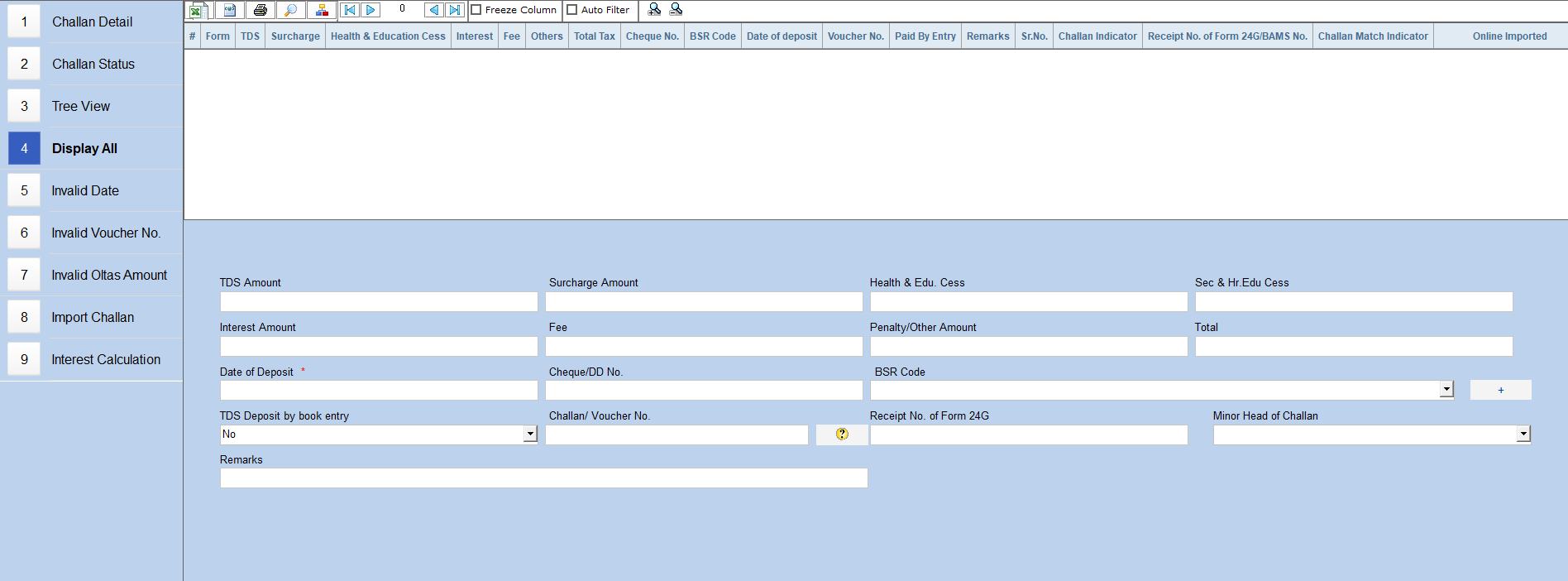Image resolution: width=1568 pixels, height=581 pixels.
Task: Focus Receipt No. of Form 24G field
Action: click(x=1029, y=435)
